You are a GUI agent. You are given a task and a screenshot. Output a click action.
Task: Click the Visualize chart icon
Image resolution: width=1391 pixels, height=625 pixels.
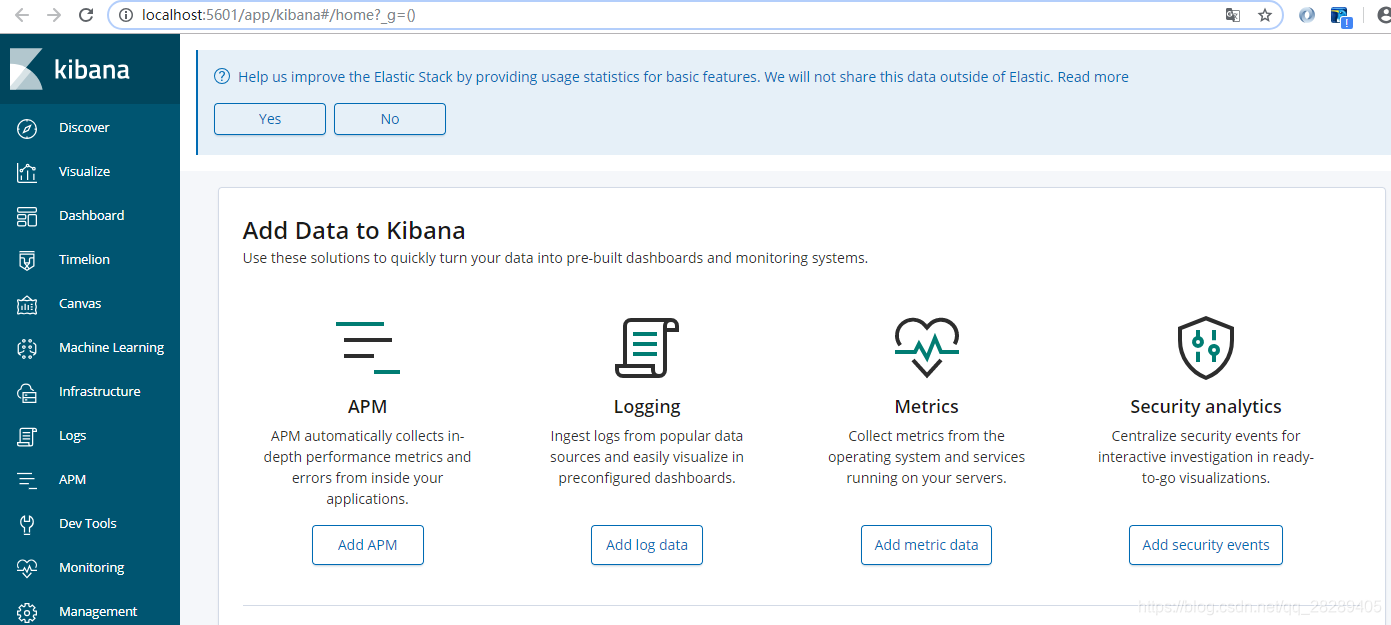pos(27,172)
